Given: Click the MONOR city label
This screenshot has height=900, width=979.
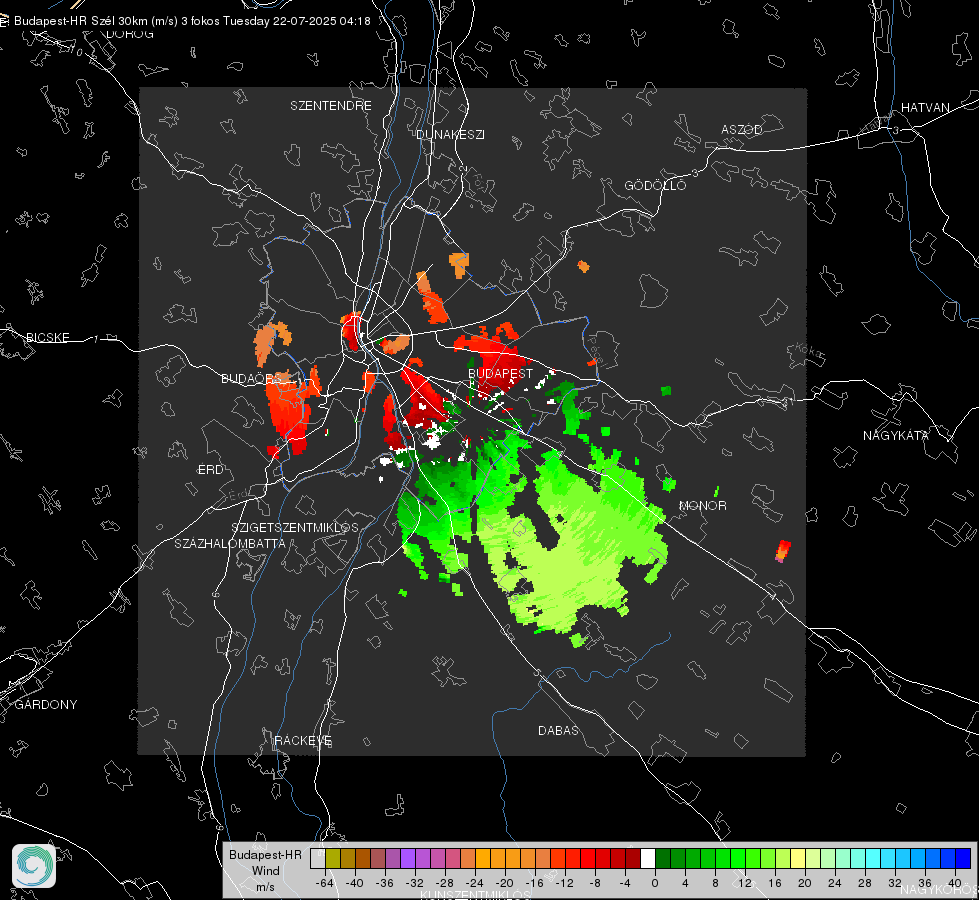Looking at the screenshot, I should click(x=702, y=505).
